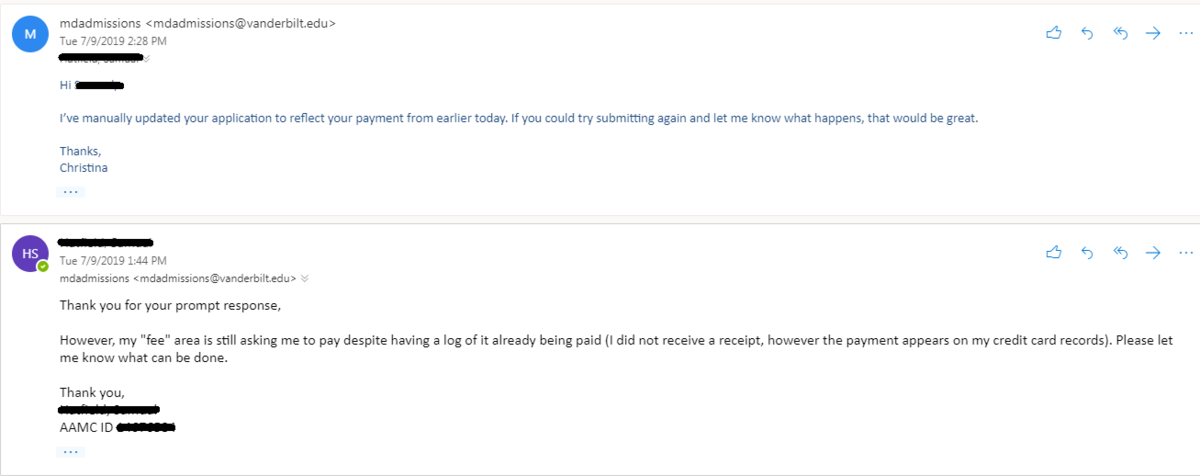The image size is (1200, 476).
Task: Forward the second email about fee
Action: 1152,254
